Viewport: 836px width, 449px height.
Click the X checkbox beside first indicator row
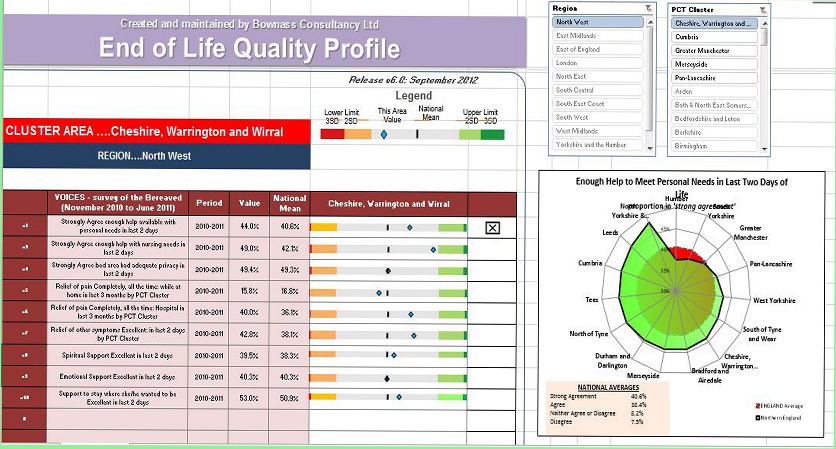point(492,228)
